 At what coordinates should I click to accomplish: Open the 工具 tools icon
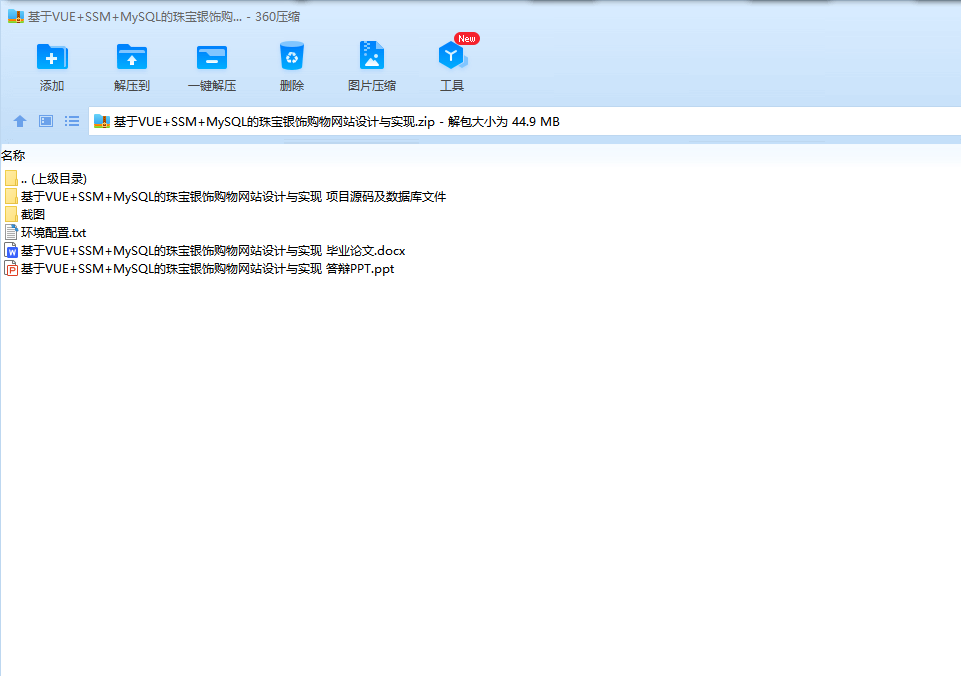click(452, 56)
